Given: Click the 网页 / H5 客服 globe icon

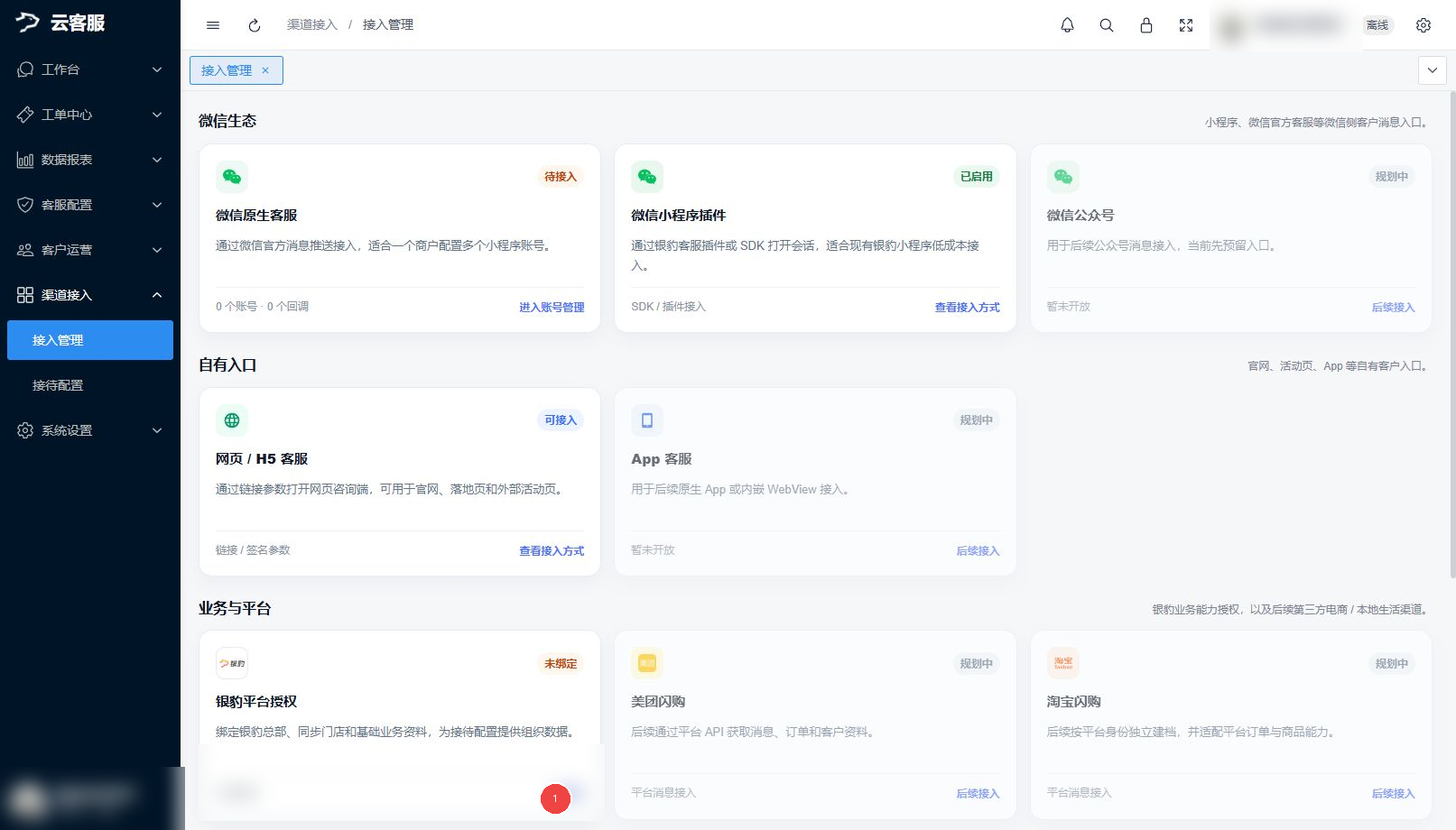Looking at the screenshot, I should coord(232,420).
